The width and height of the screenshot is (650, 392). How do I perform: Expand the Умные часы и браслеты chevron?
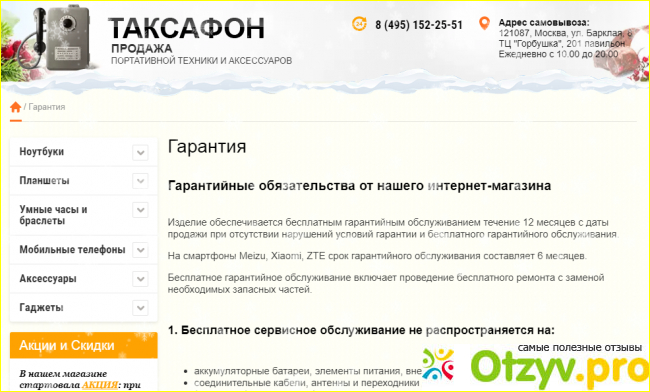pyautogui.click(x=141, y=210)
